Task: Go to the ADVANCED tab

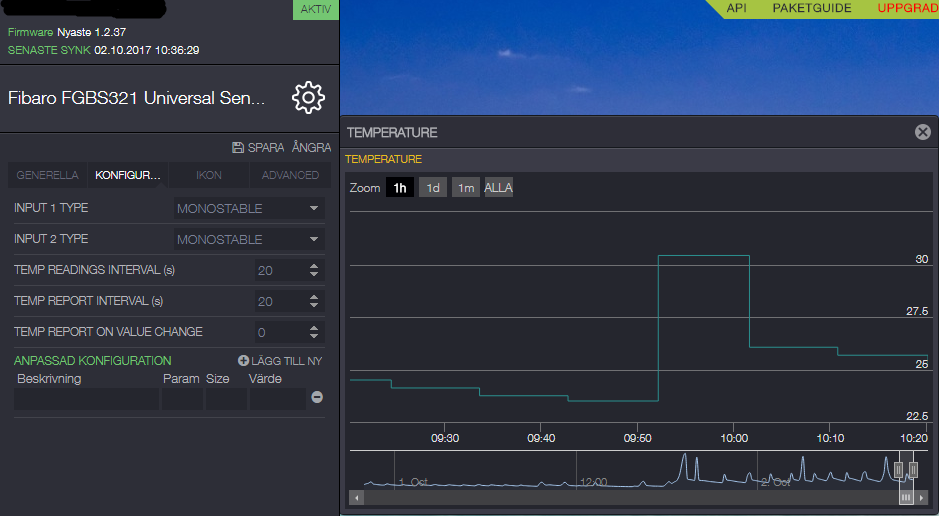Action: click(290, 175)
